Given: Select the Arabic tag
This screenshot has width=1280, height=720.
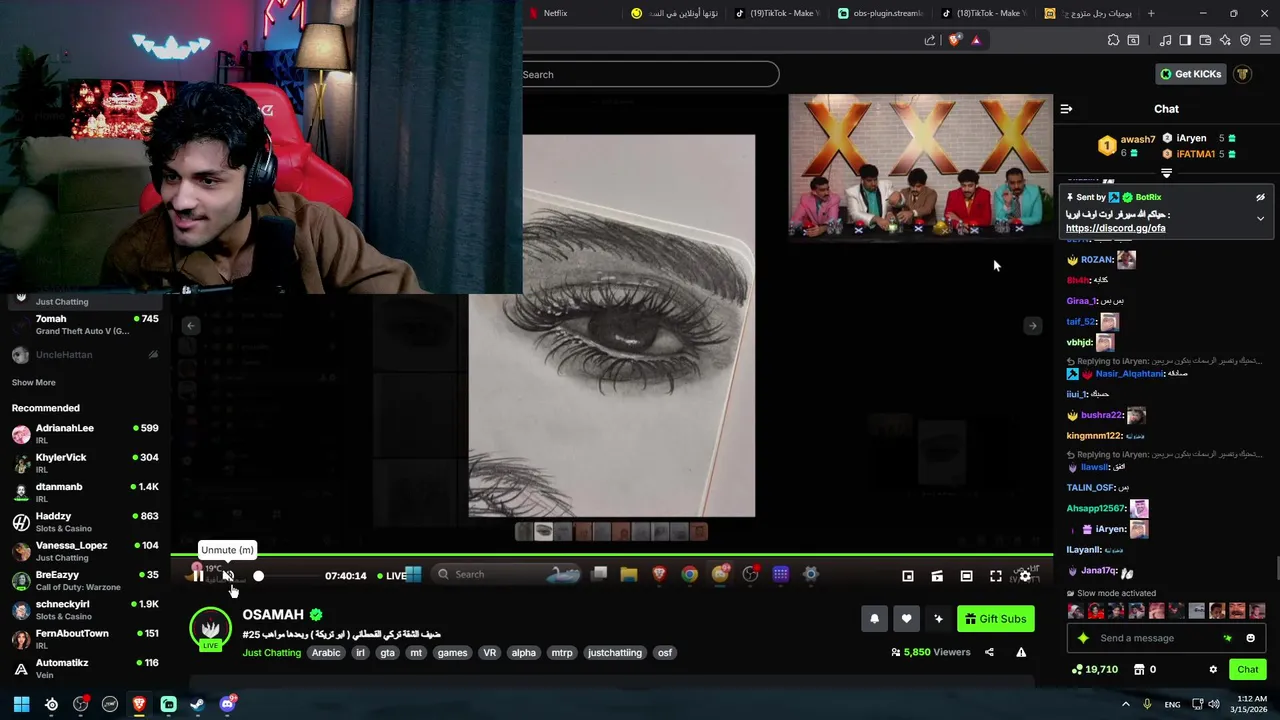Looking at the screenshot, I should click(x=326, y=653).
